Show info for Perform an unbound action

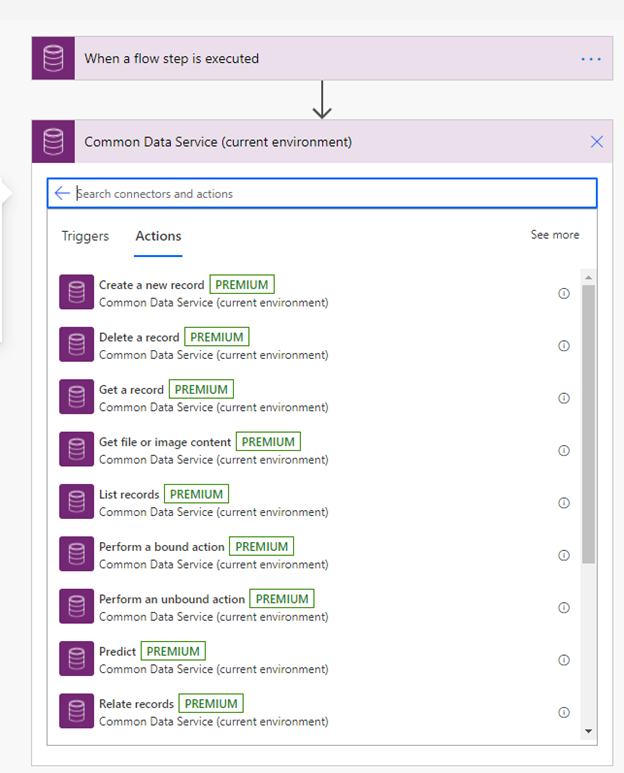(x=564, y=607)
